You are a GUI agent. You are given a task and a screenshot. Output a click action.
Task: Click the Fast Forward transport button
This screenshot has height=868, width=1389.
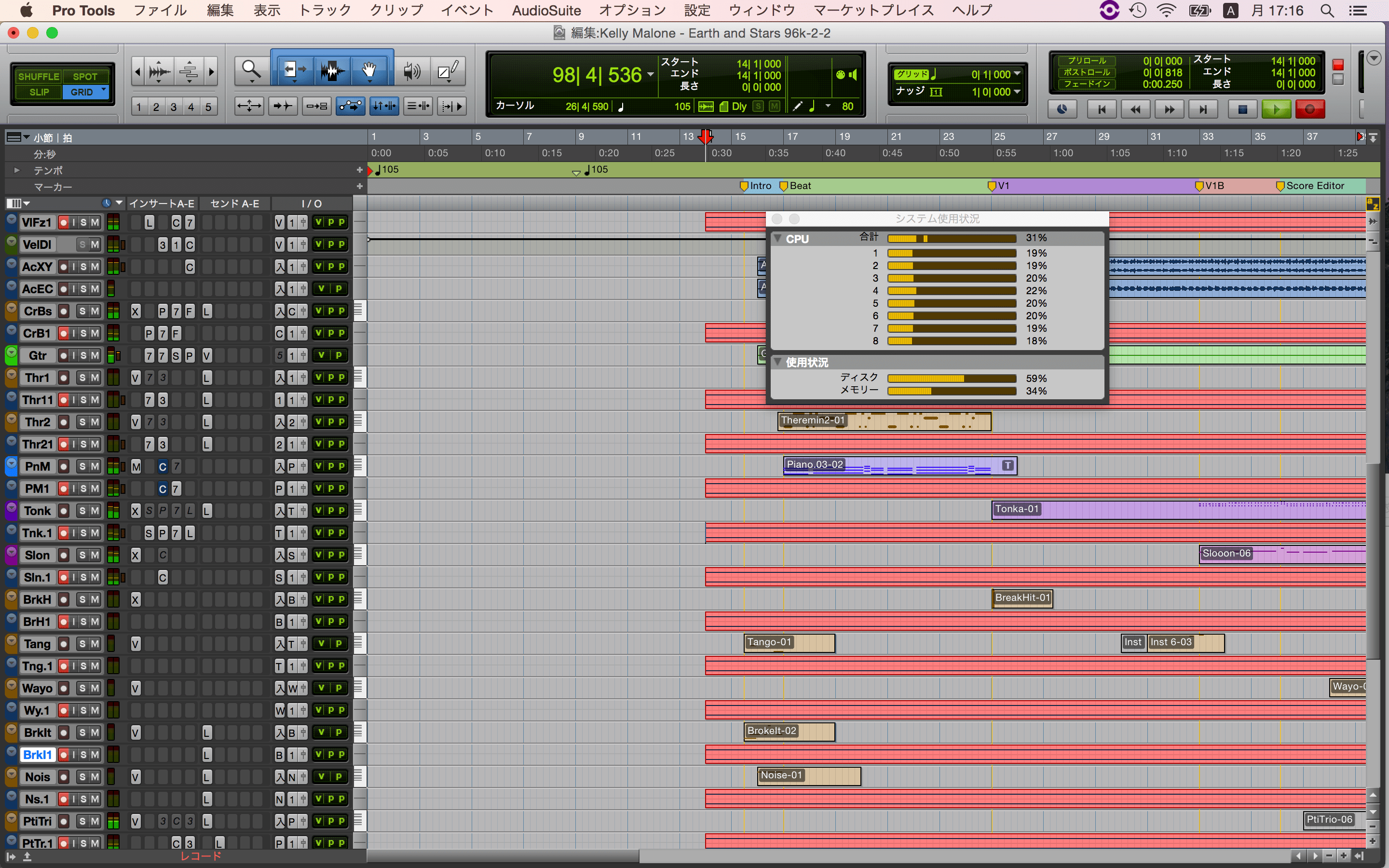tap(1169, 109)
